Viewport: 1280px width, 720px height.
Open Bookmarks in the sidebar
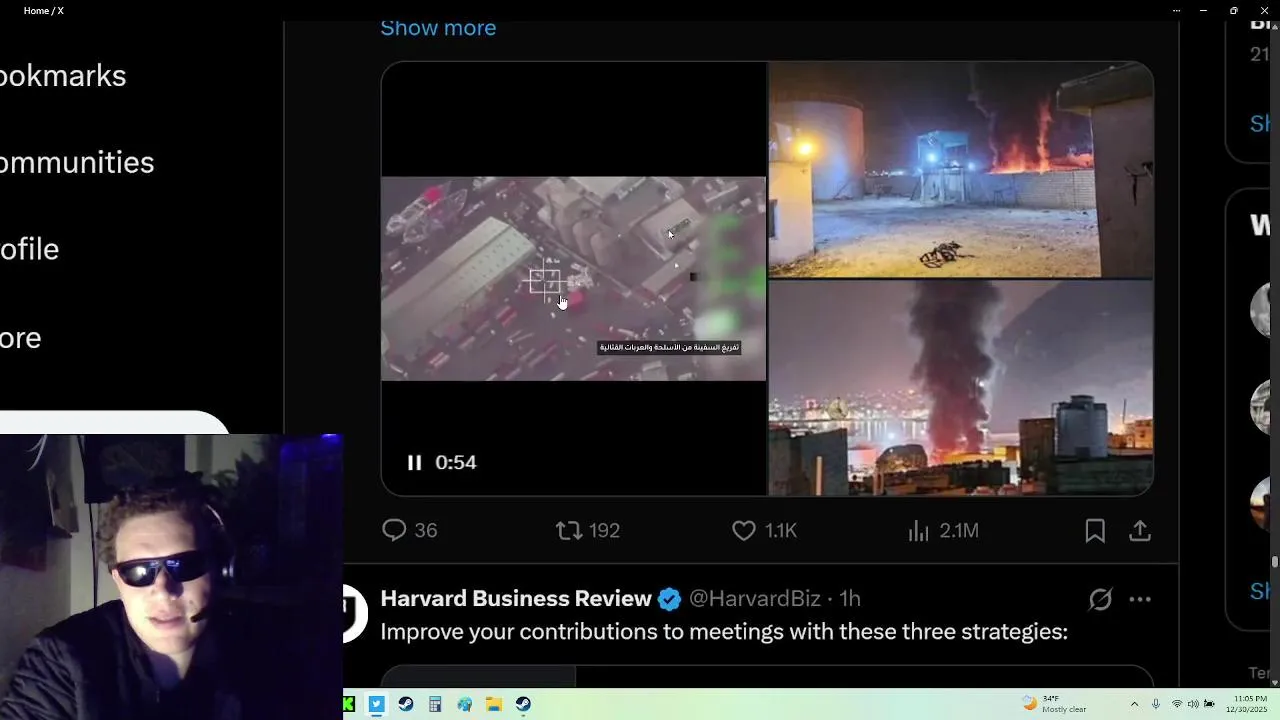click(63, 76)
